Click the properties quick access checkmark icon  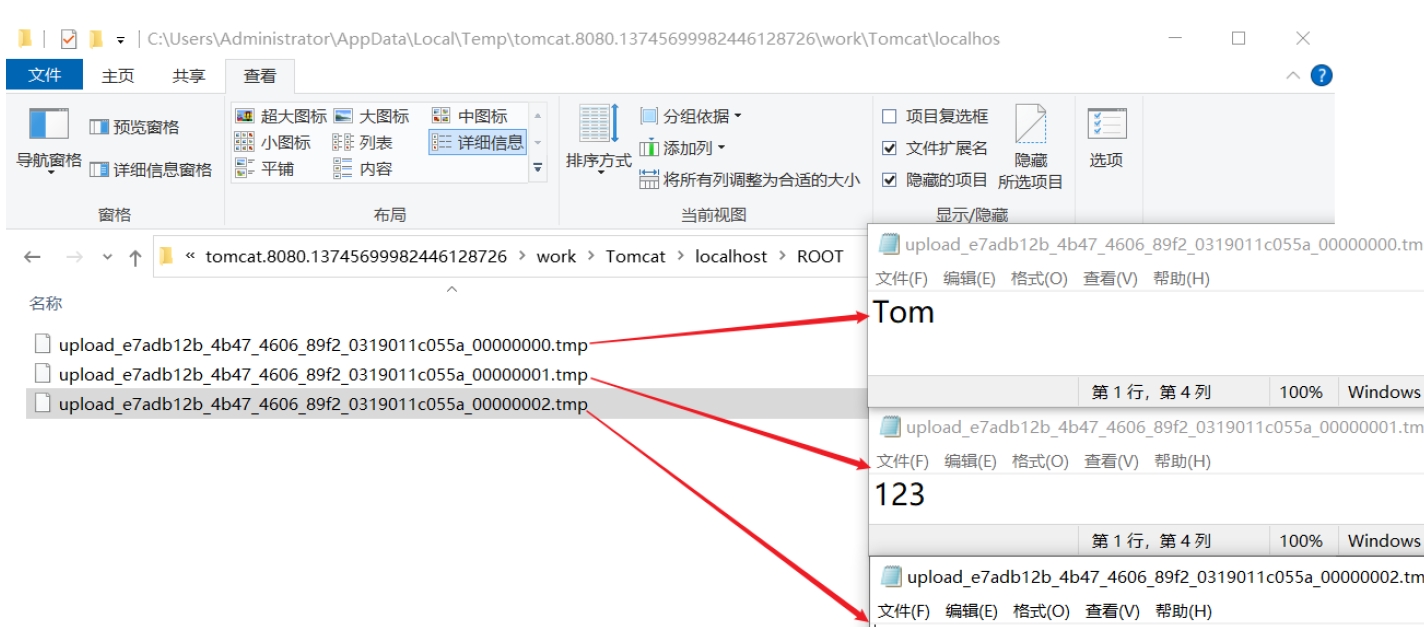point(68,39)
